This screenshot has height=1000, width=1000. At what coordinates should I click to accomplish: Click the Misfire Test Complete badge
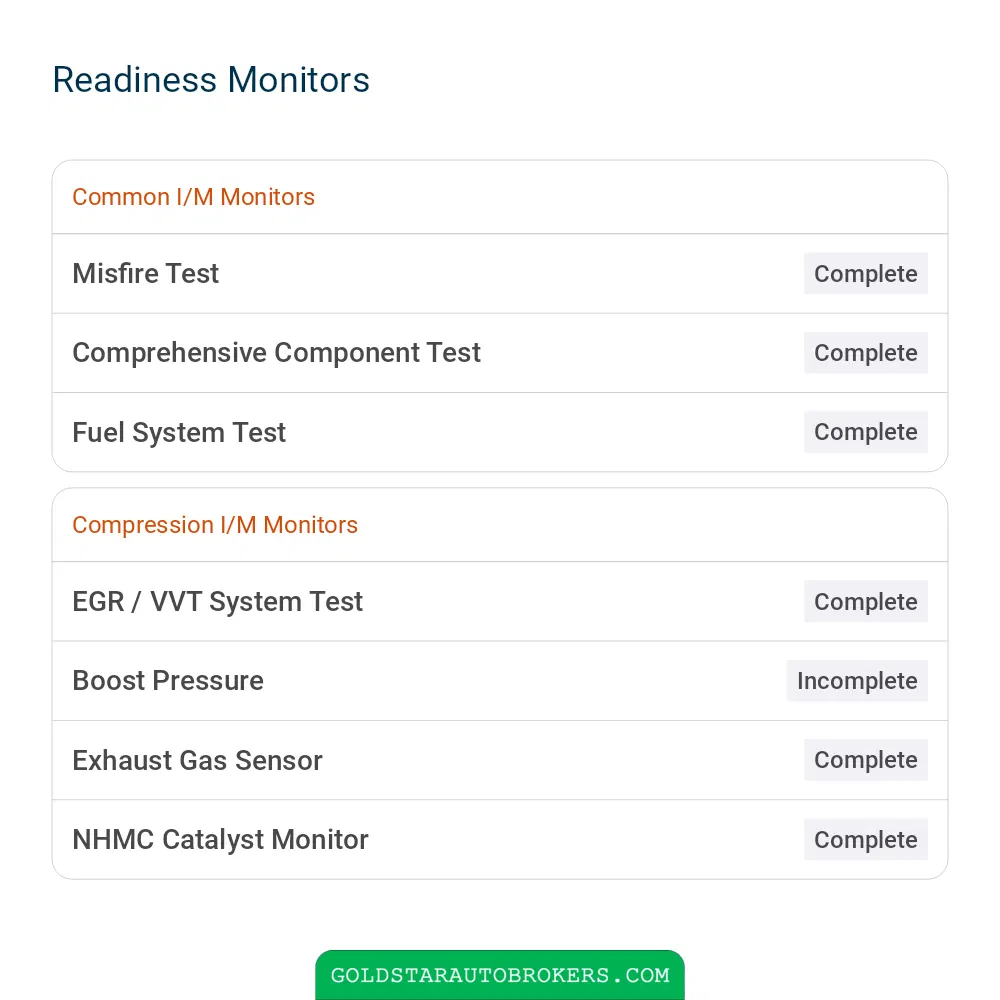pos(865,274)
